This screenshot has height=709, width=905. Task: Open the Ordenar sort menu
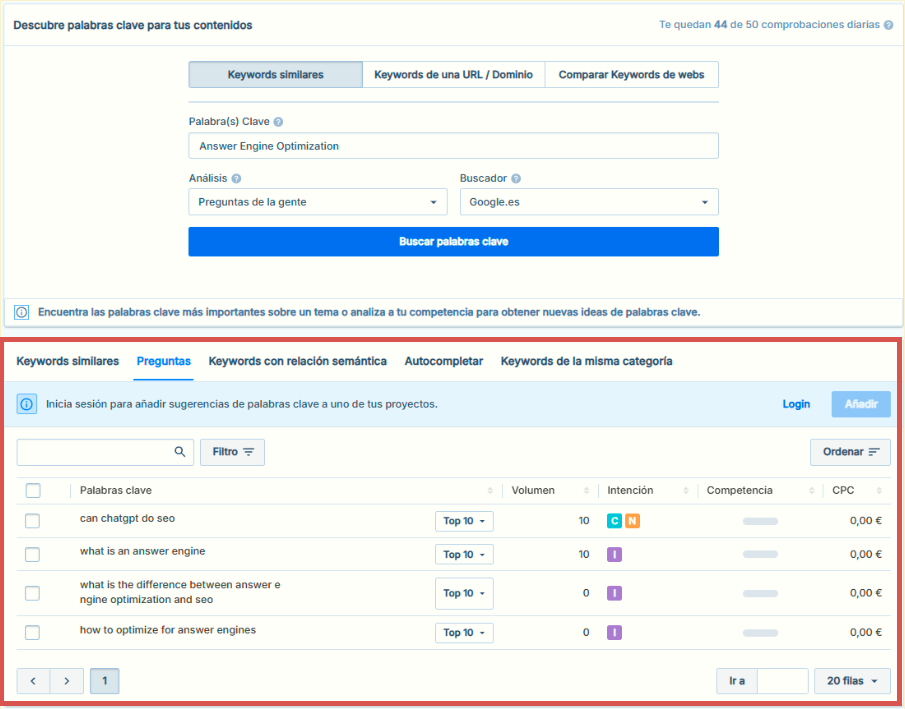[850, 451]
